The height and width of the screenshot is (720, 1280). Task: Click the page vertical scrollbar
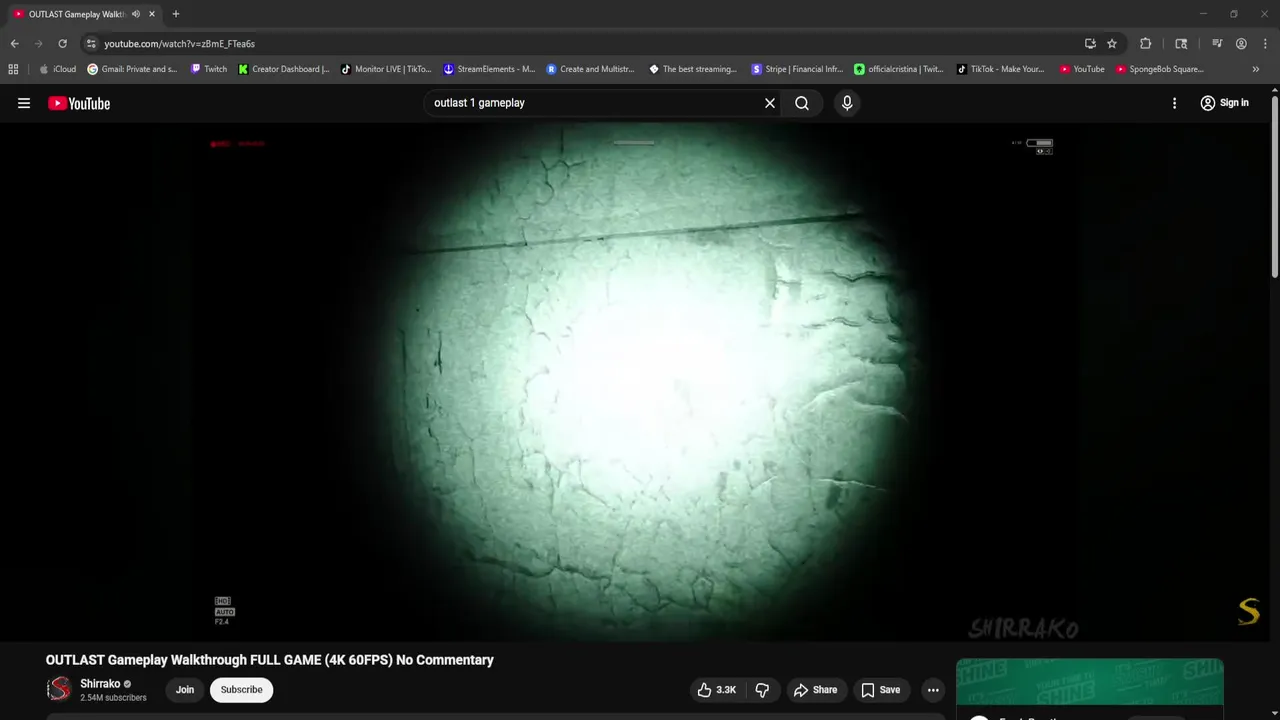click(x=1275, y=185)
